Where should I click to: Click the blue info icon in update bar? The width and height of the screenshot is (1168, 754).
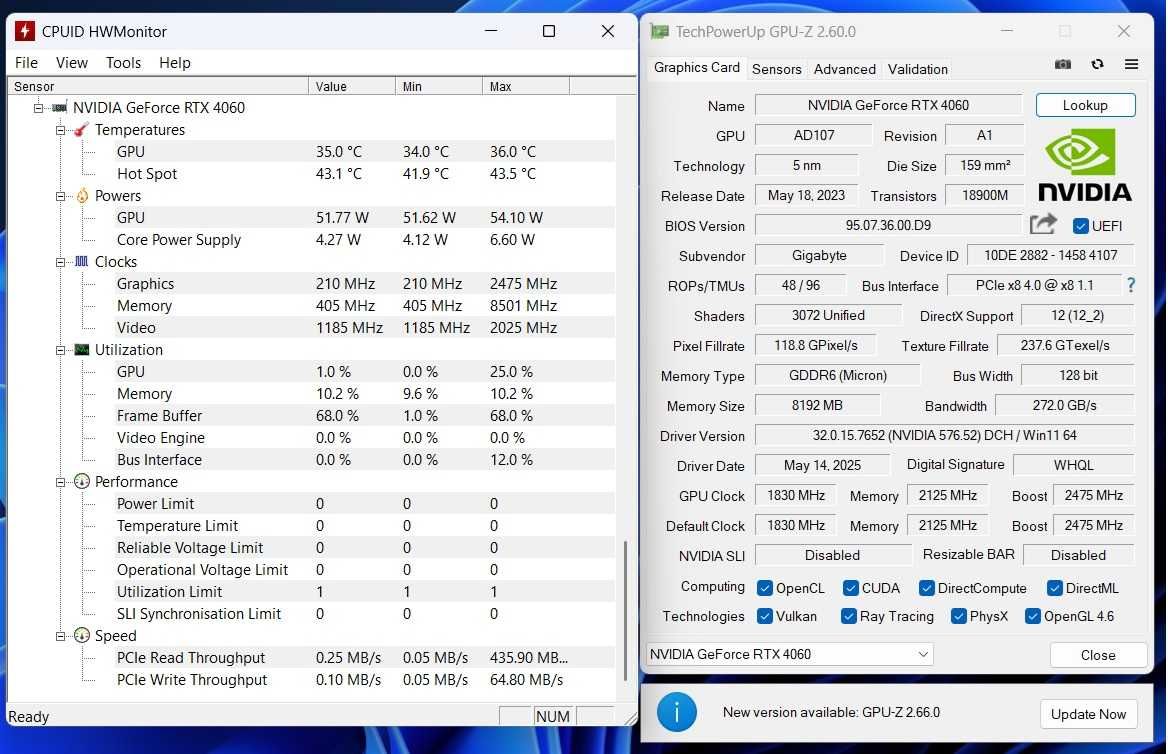pos(676,712)
